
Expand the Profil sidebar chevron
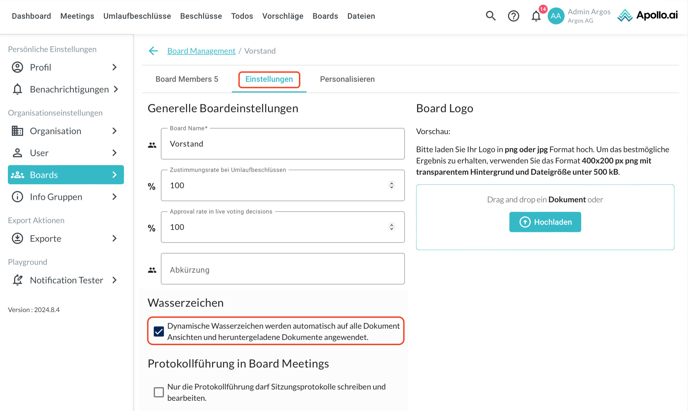[114, 67]
